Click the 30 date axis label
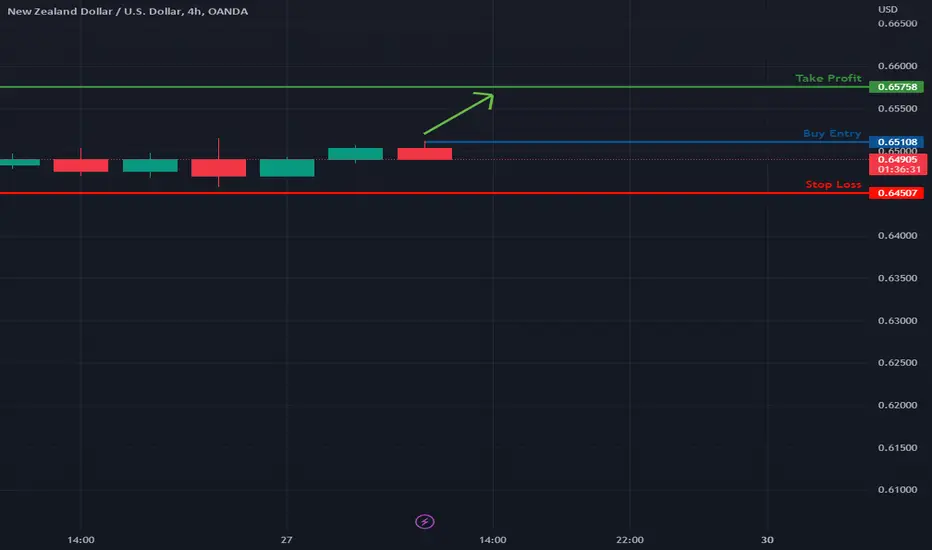The height and width of the screenshot is (550, 932). tap(767, 540)
